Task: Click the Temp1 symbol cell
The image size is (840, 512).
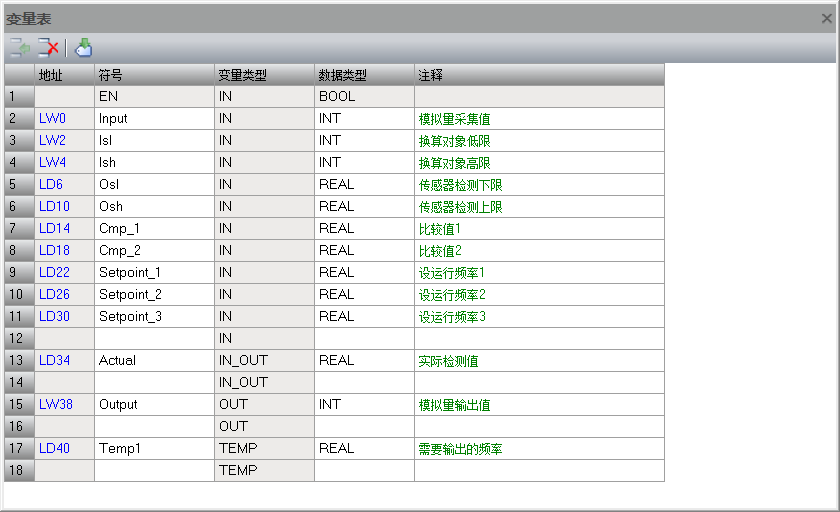Action: tap(154, 448)
